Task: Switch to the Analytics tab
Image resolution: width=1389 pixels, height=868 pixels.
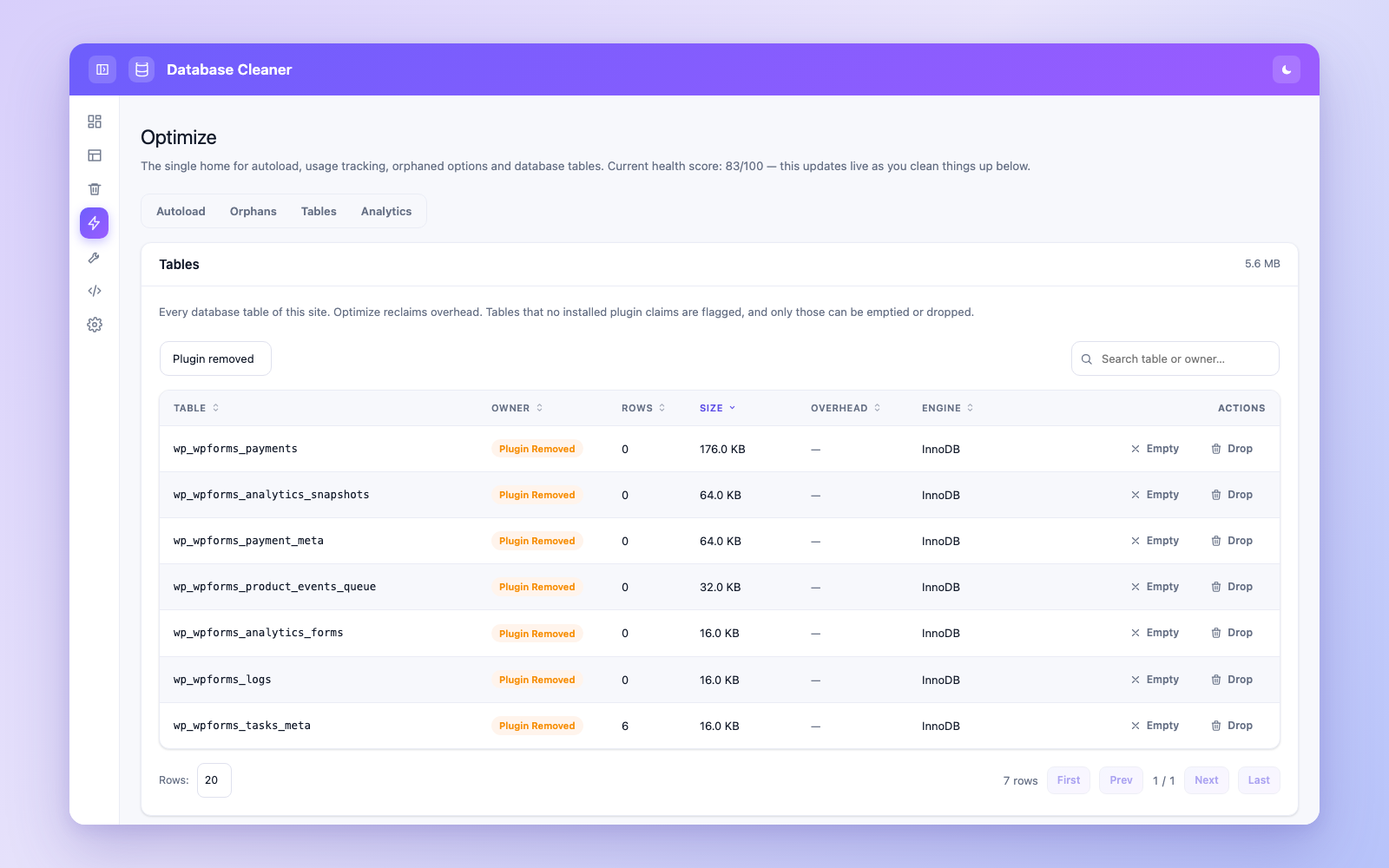Action: 386,211
